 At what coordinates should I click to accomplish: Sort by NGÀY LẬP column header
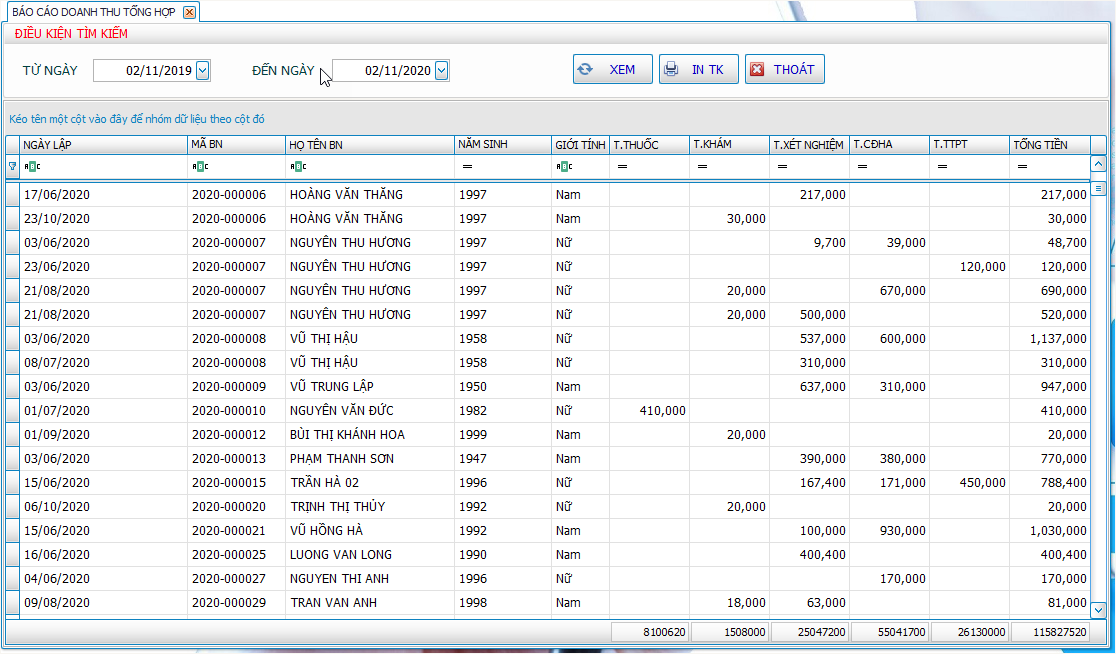pos(103,144)
